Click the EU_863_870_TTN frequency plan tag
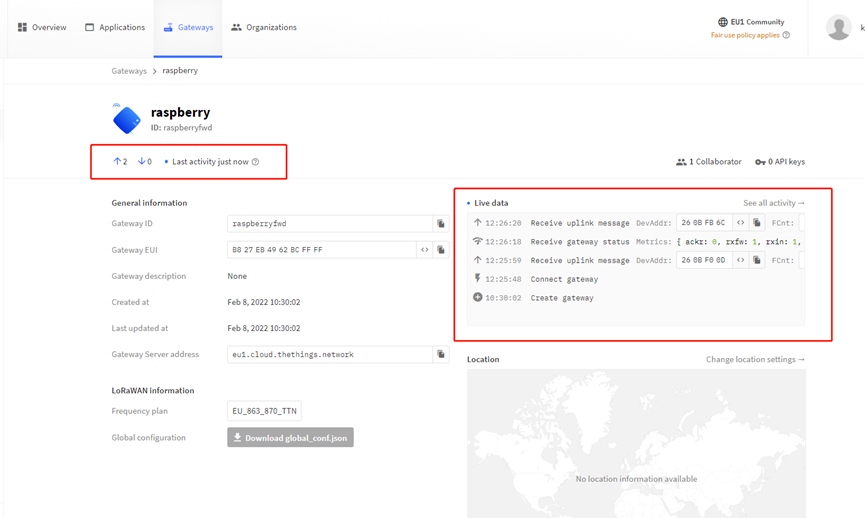 click(264, 411)
